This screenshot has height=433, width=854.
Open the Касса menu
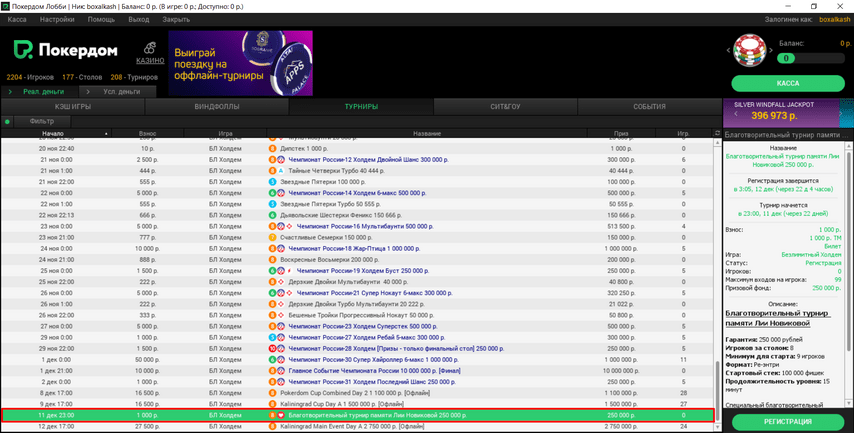17,19
